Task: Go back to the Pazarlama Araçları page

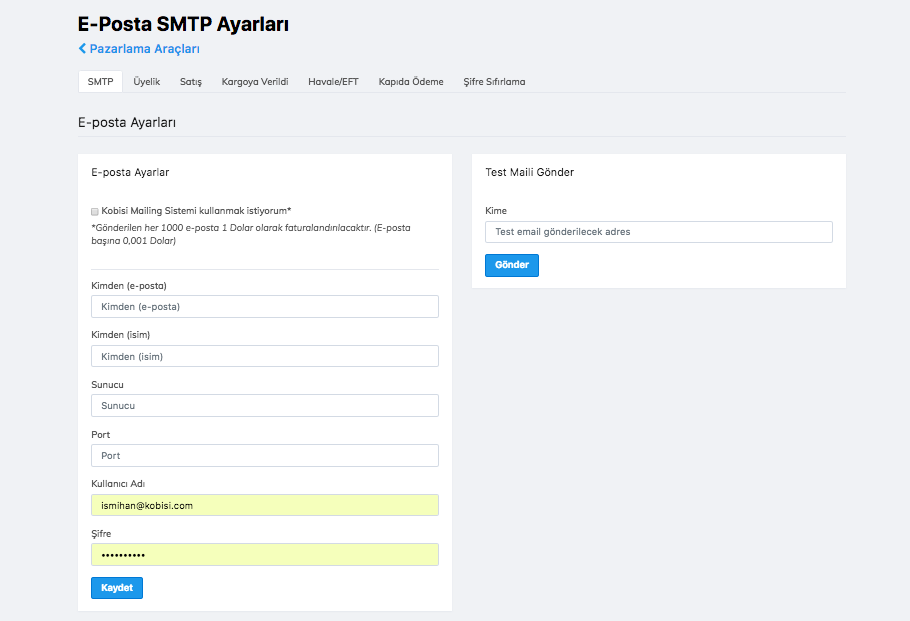Action: [x=144, y=49]
